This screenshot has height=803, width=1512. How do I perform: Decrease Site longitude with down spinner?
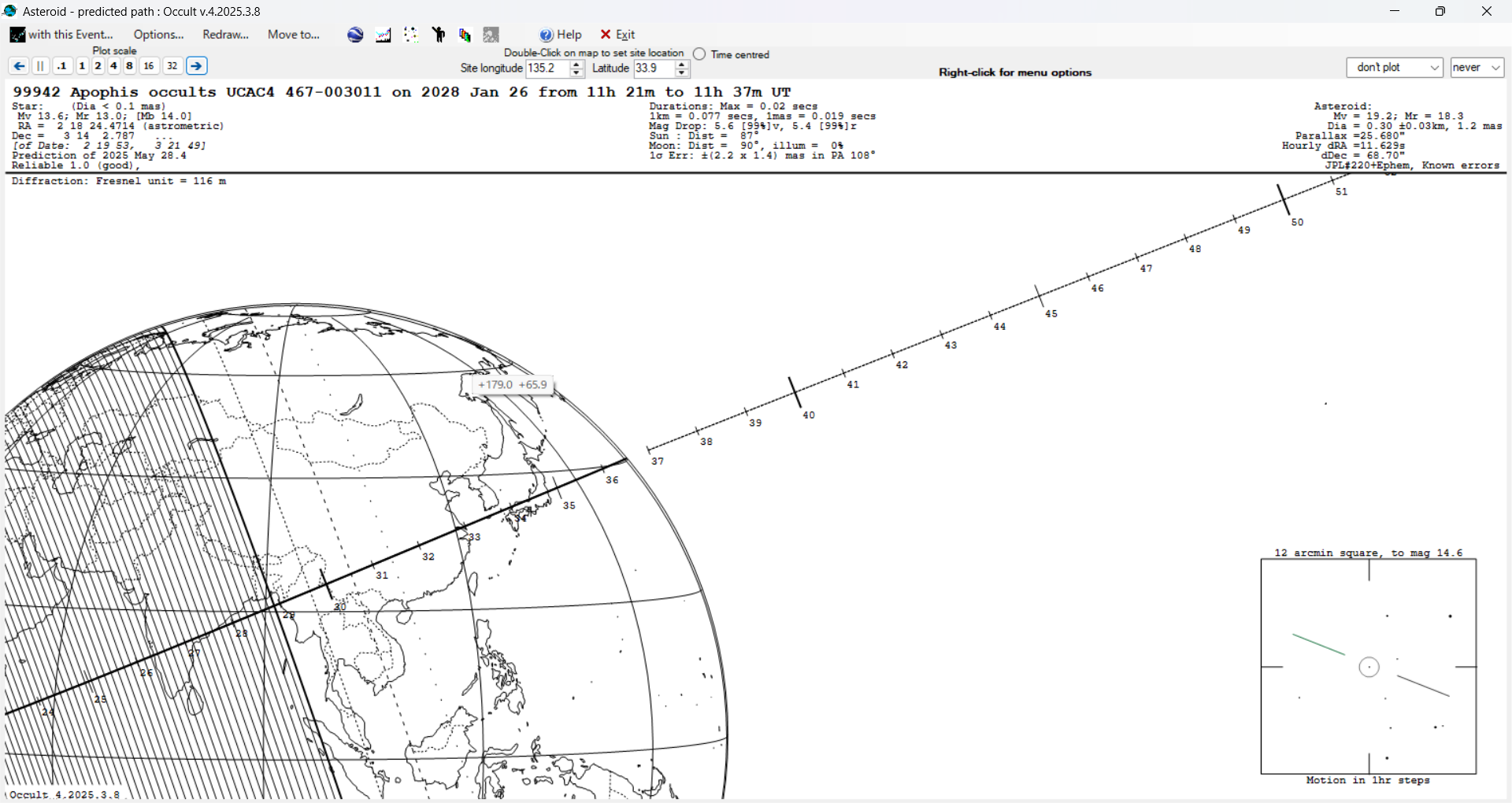tap(576, 73)
